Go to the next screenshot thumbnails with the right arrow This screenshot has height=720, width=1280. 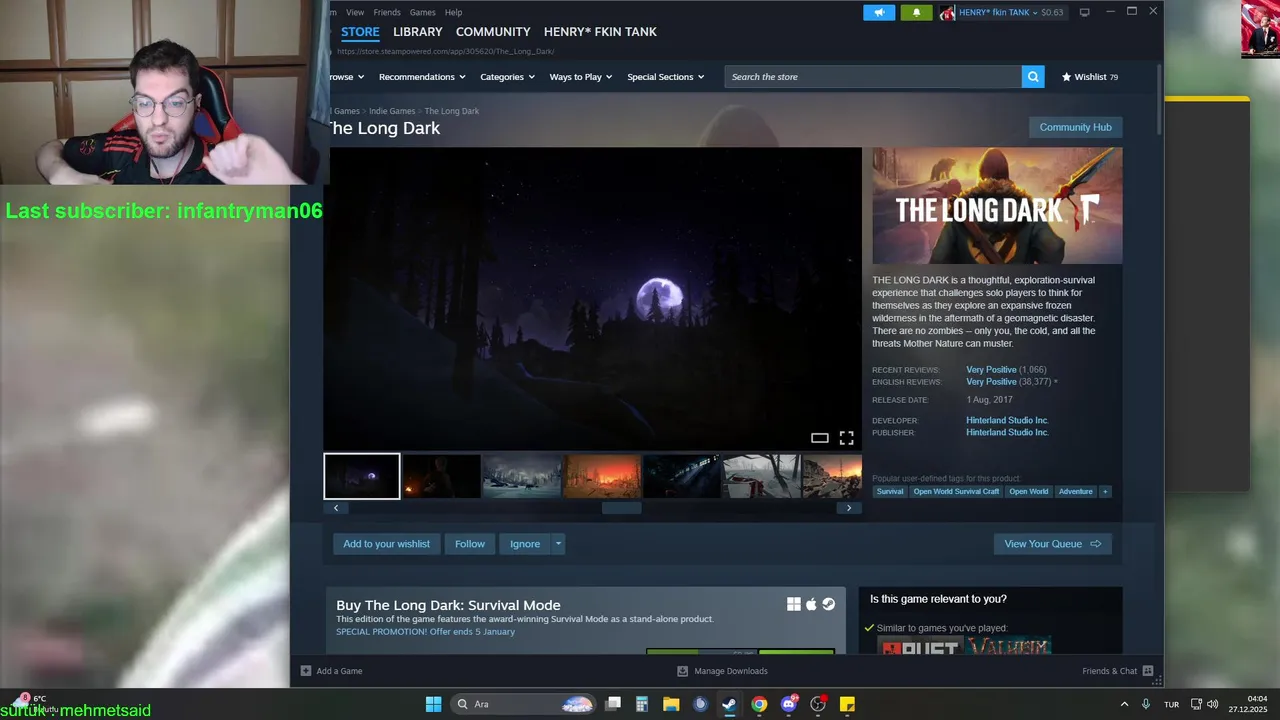pos(849,508)
